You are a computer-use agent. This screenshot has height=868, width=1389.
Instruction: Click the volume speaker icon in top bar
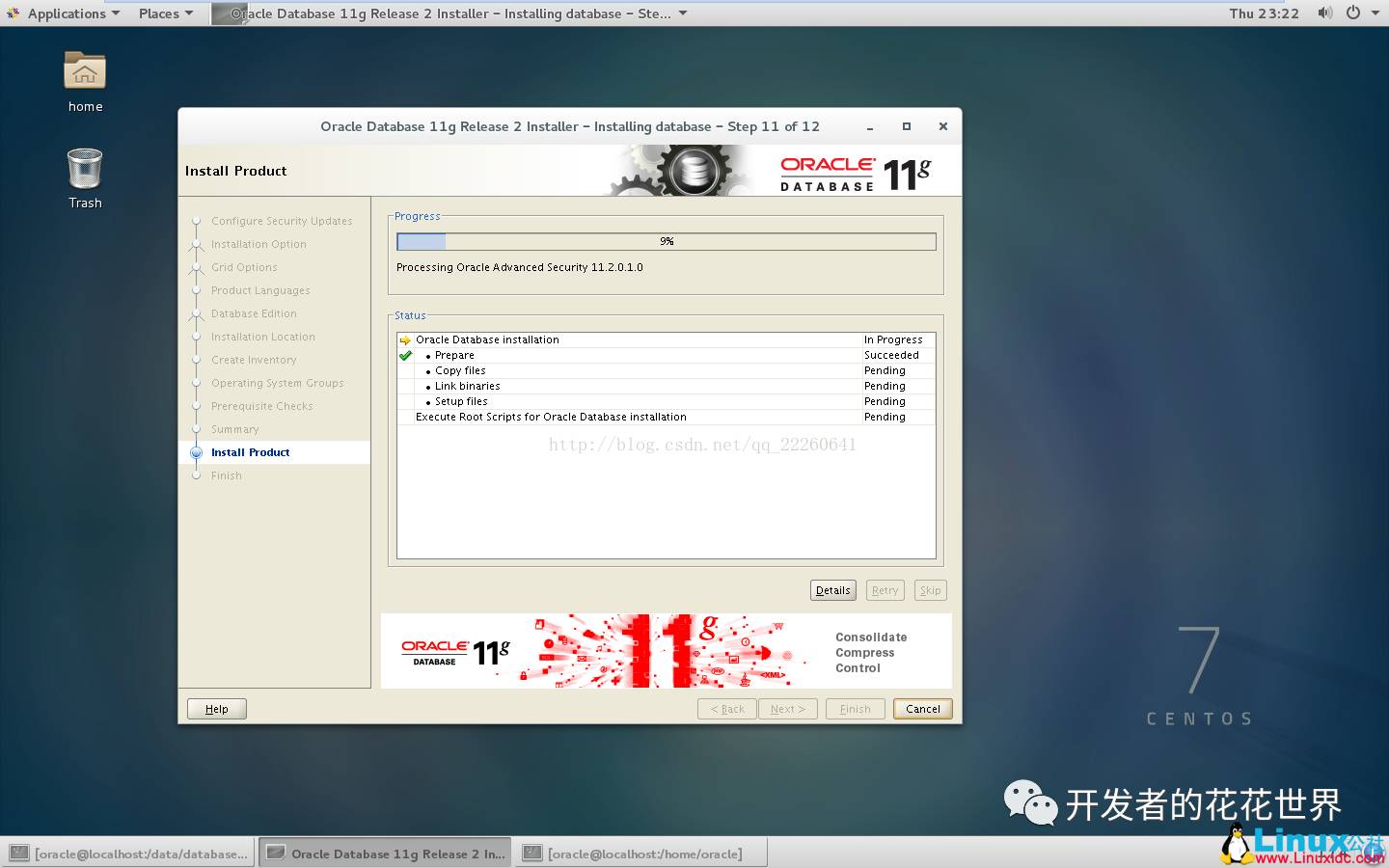[x=1325, y=14]
